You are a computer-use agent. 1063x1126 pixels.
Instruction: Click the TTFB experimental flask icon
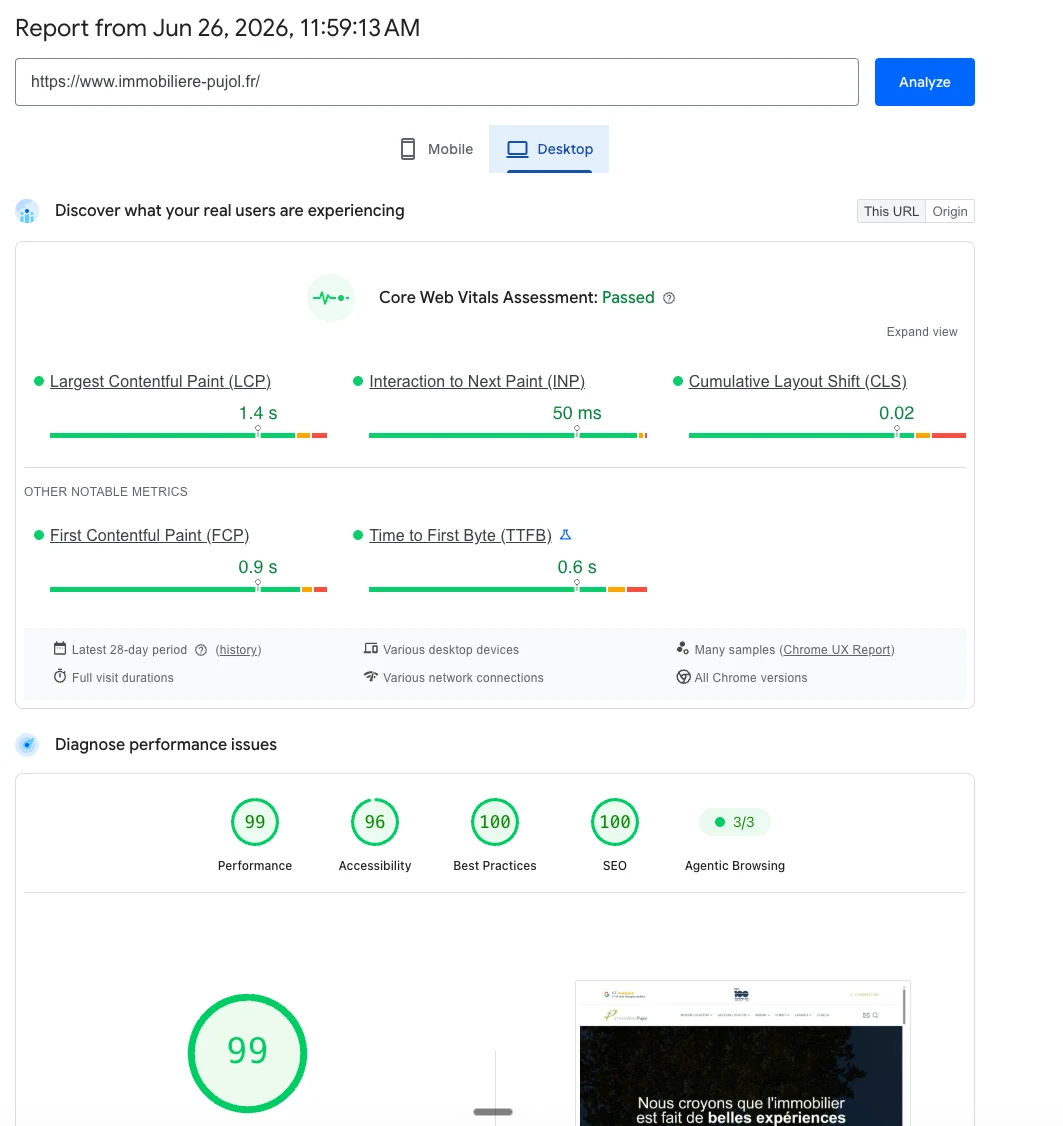pyautogui.click(x=565, y=535)
